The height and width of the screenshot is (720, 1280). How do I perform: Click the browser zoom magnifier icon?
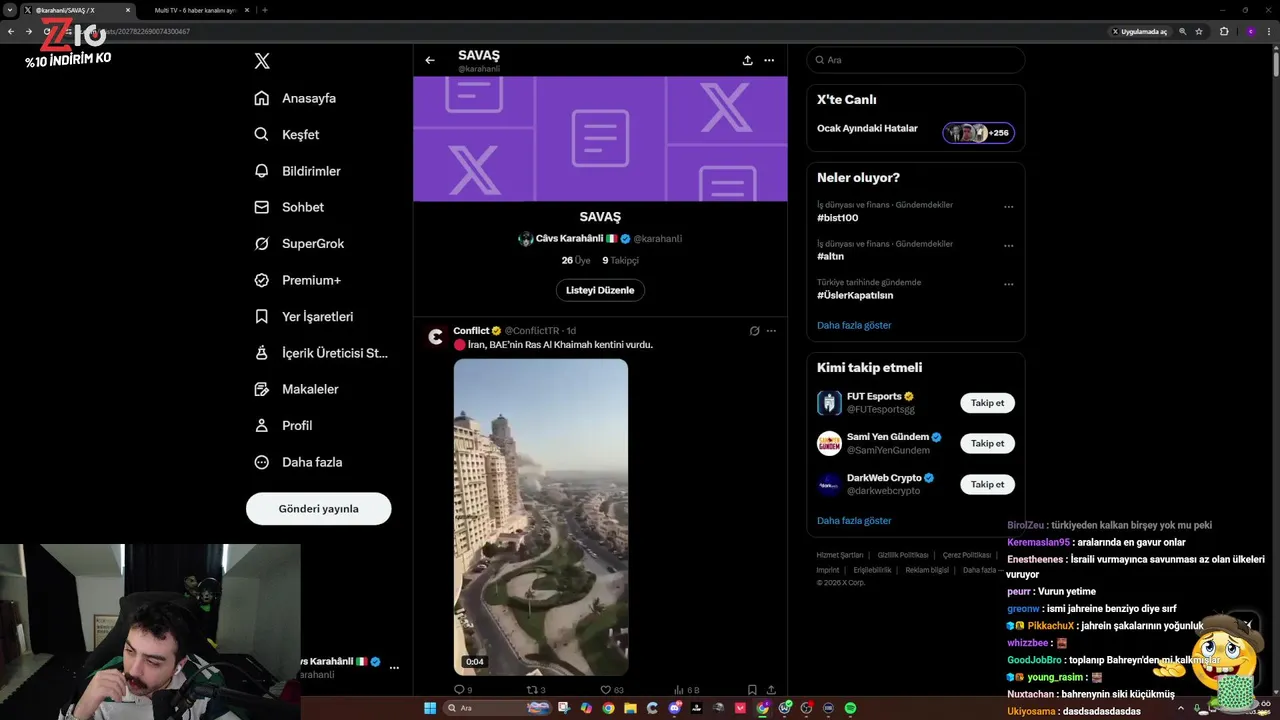[x=1183, y=31]
